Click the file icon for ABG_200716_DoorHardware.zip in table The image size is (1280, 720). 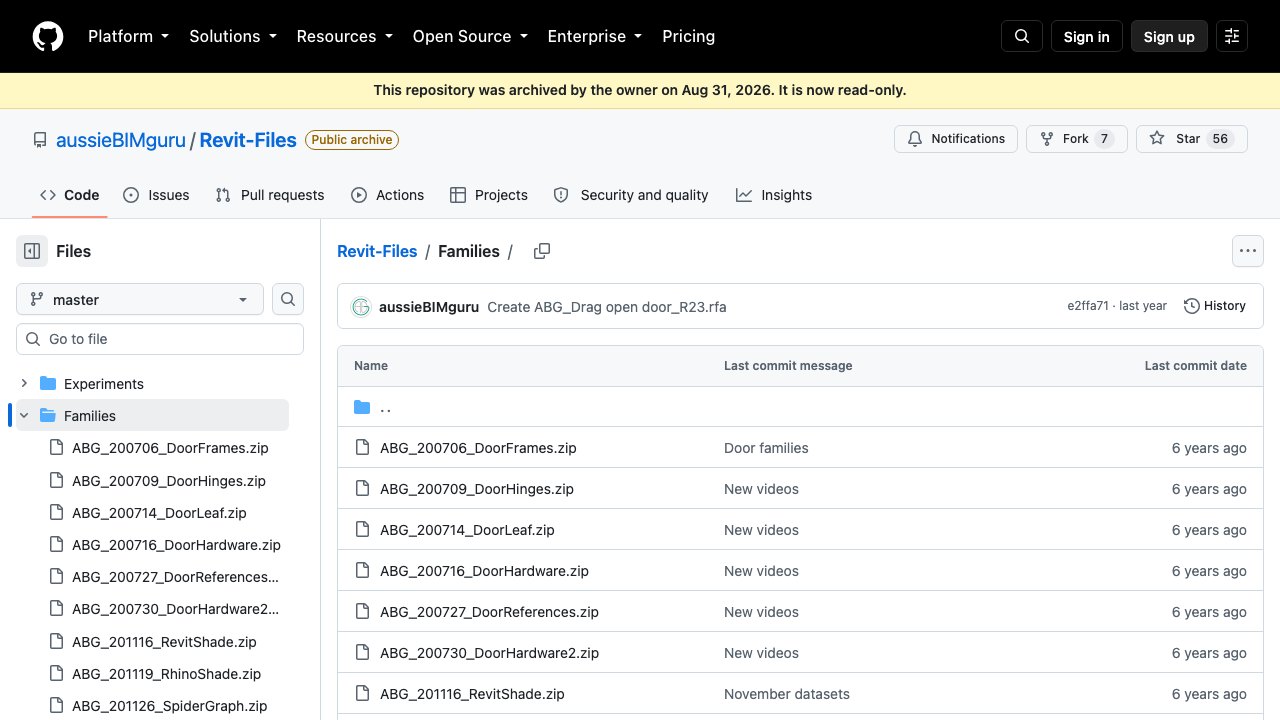tap(363, 570)
